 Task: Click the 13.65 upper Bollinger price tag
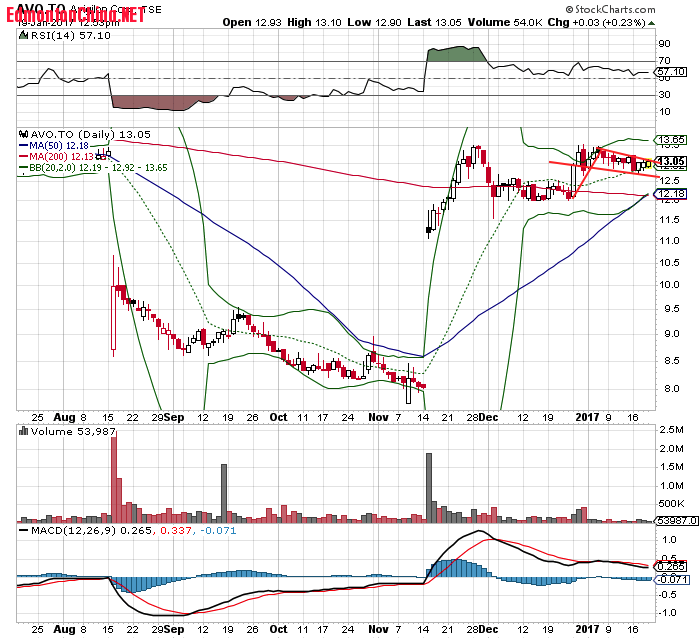(x=671, y=140)
